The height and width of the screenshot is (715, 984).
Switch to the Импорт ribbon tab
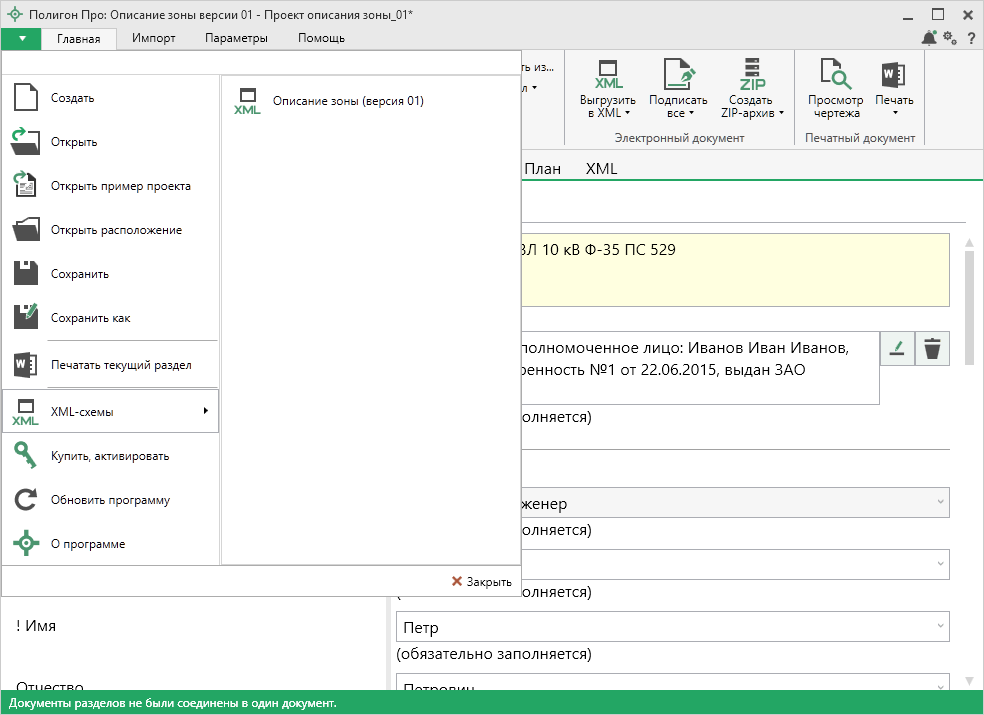(154, 38)
